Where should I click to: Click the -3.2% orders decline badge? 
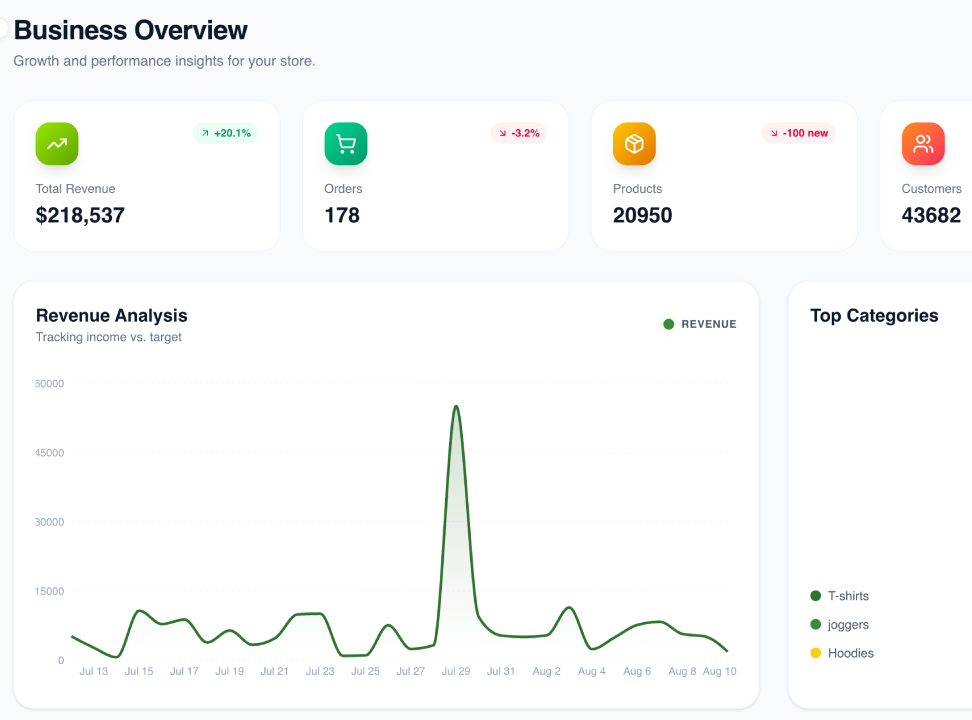[x=518, y=133]
